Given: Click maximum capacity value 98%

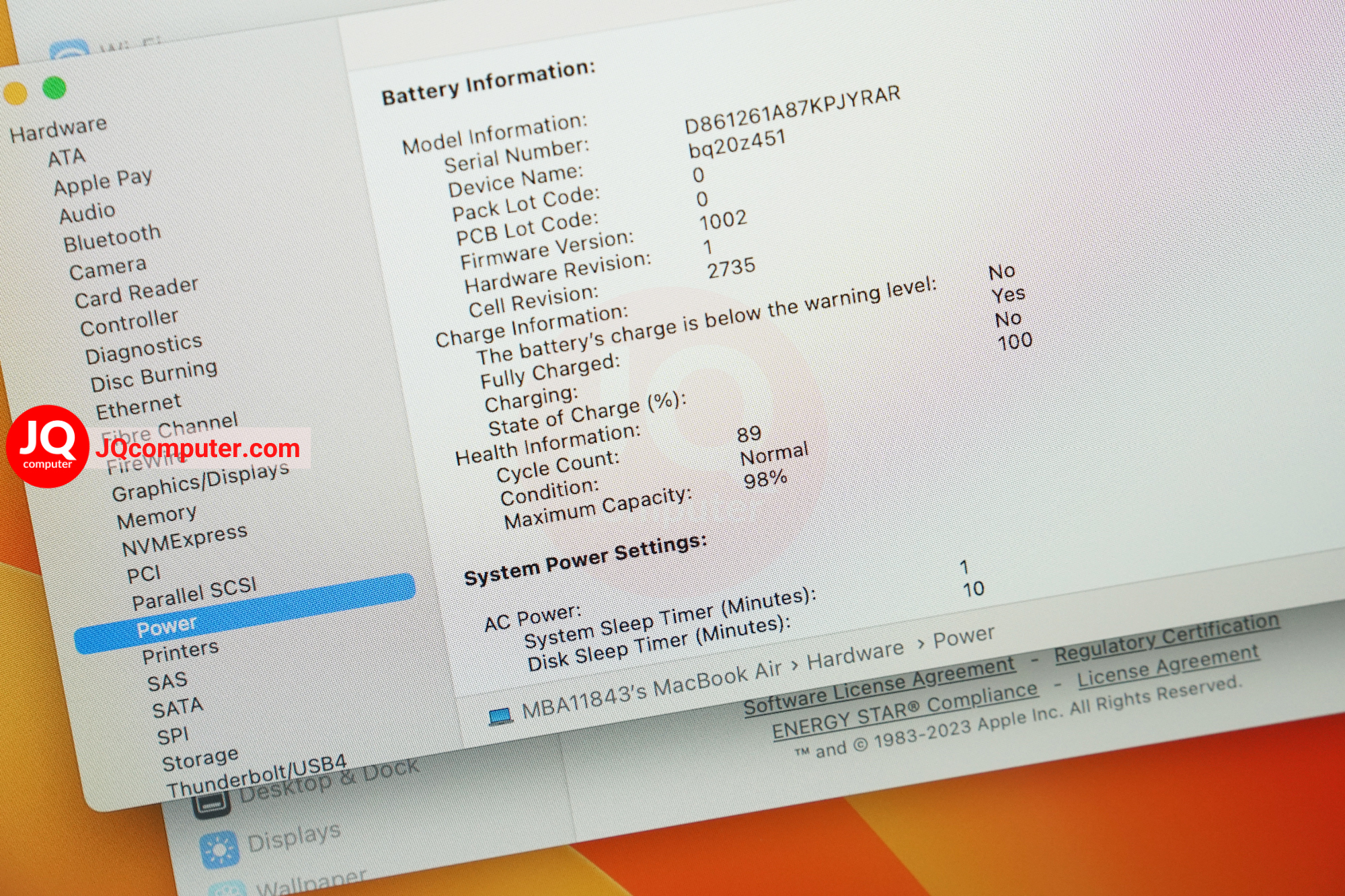Looking at the screenshot, I should coord(765,479).
